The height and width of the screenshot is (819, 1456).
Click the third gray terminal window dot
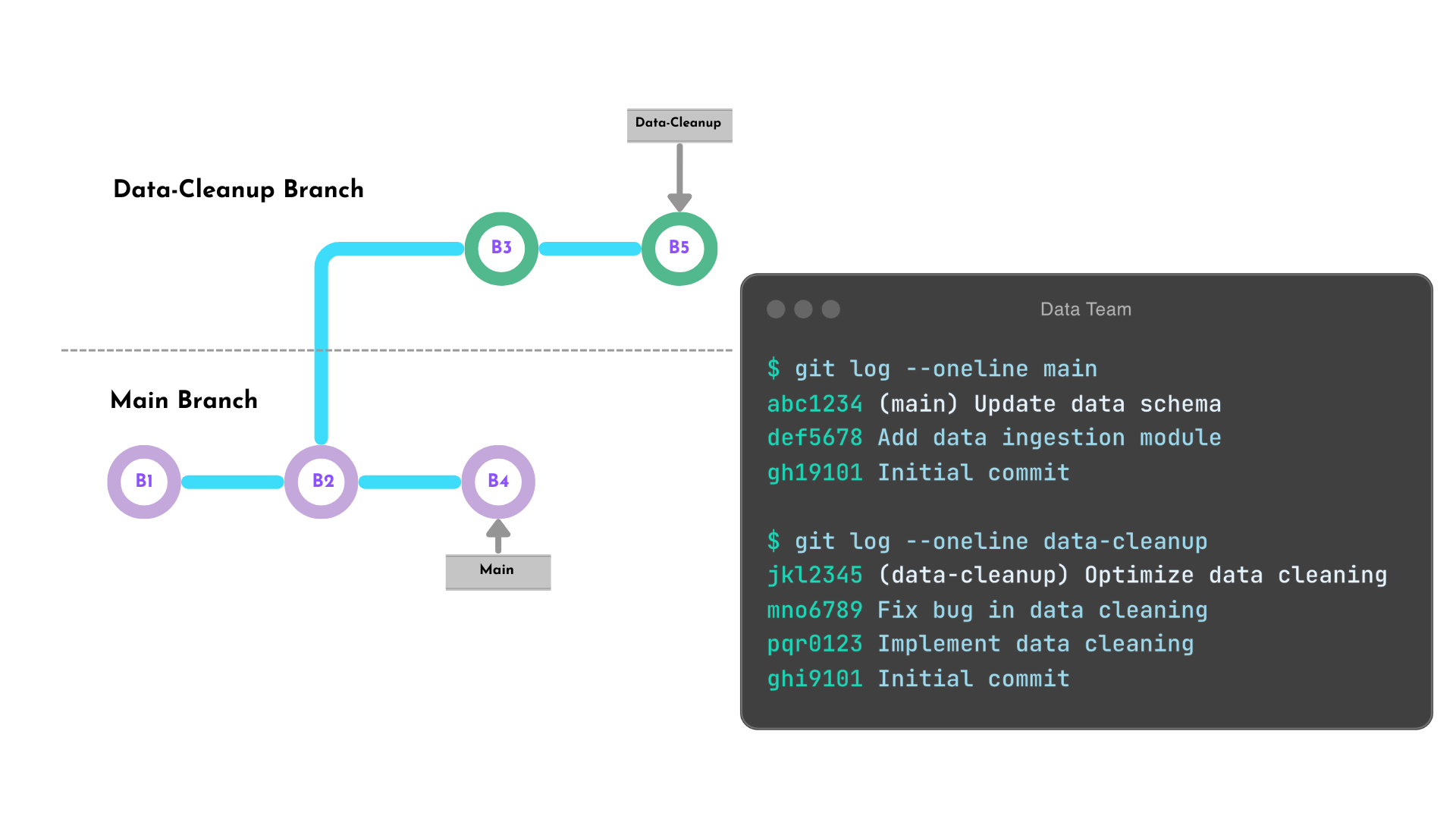(831, 309)
